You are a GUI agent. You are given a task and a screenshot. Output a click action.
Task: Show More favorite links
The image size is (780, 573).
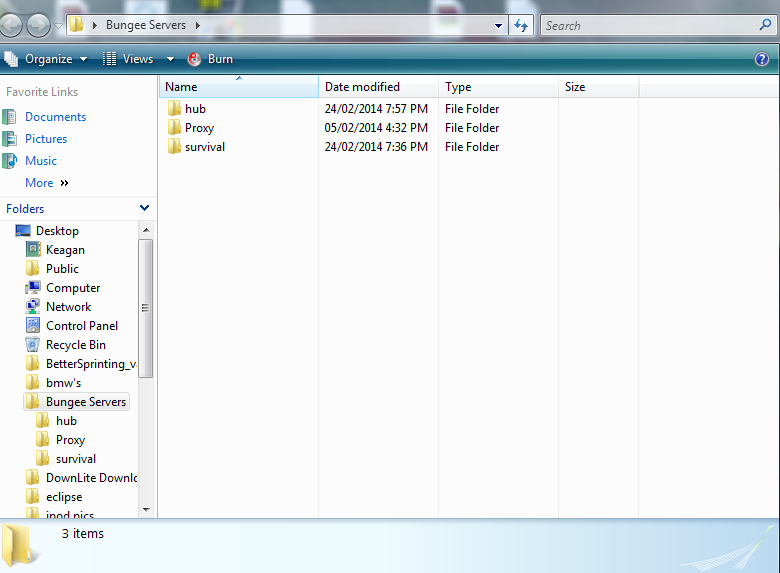pyautogui.click(x=47, y=183)
